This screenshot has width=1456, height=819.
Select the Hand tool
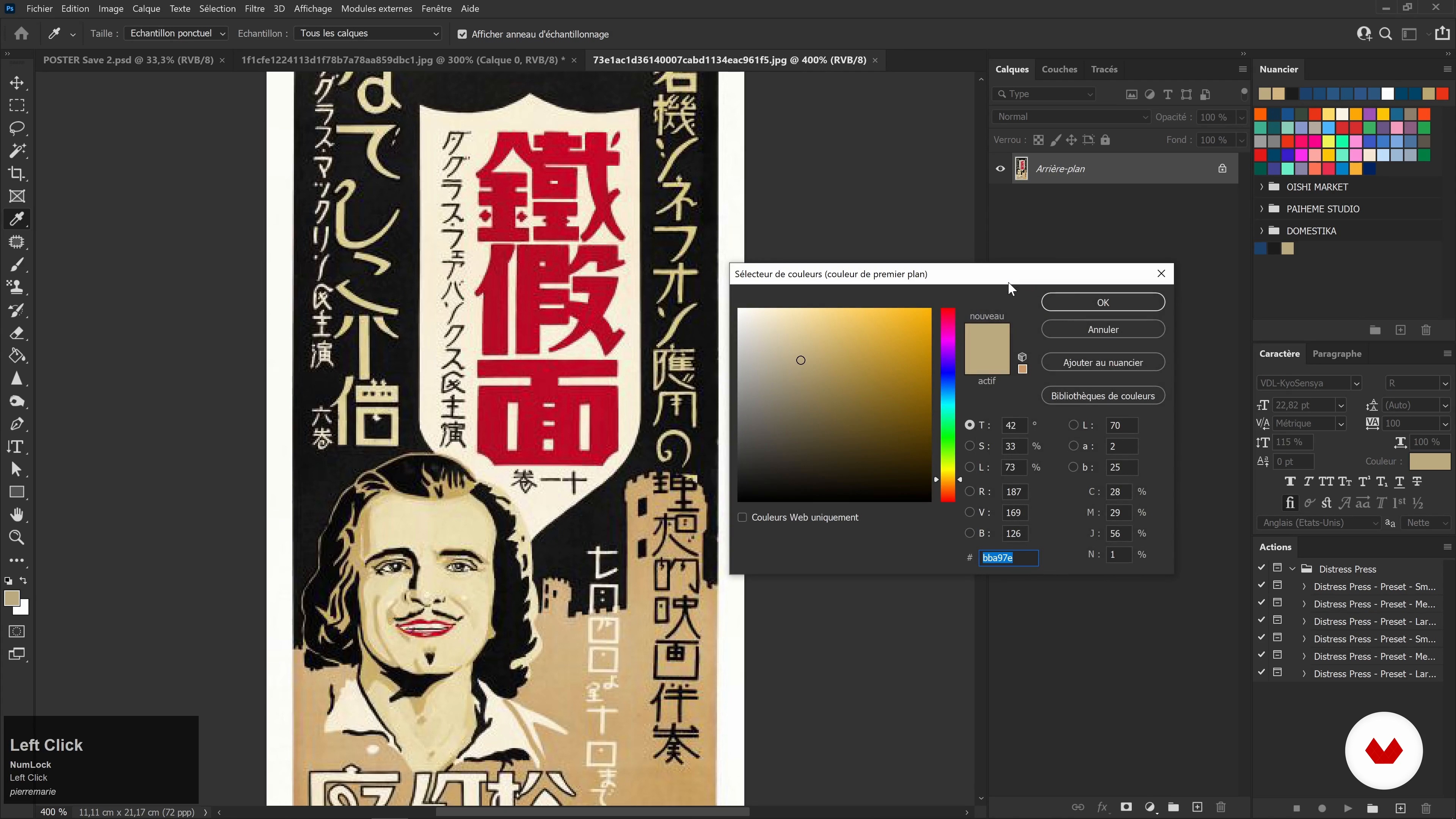[17, 515]
